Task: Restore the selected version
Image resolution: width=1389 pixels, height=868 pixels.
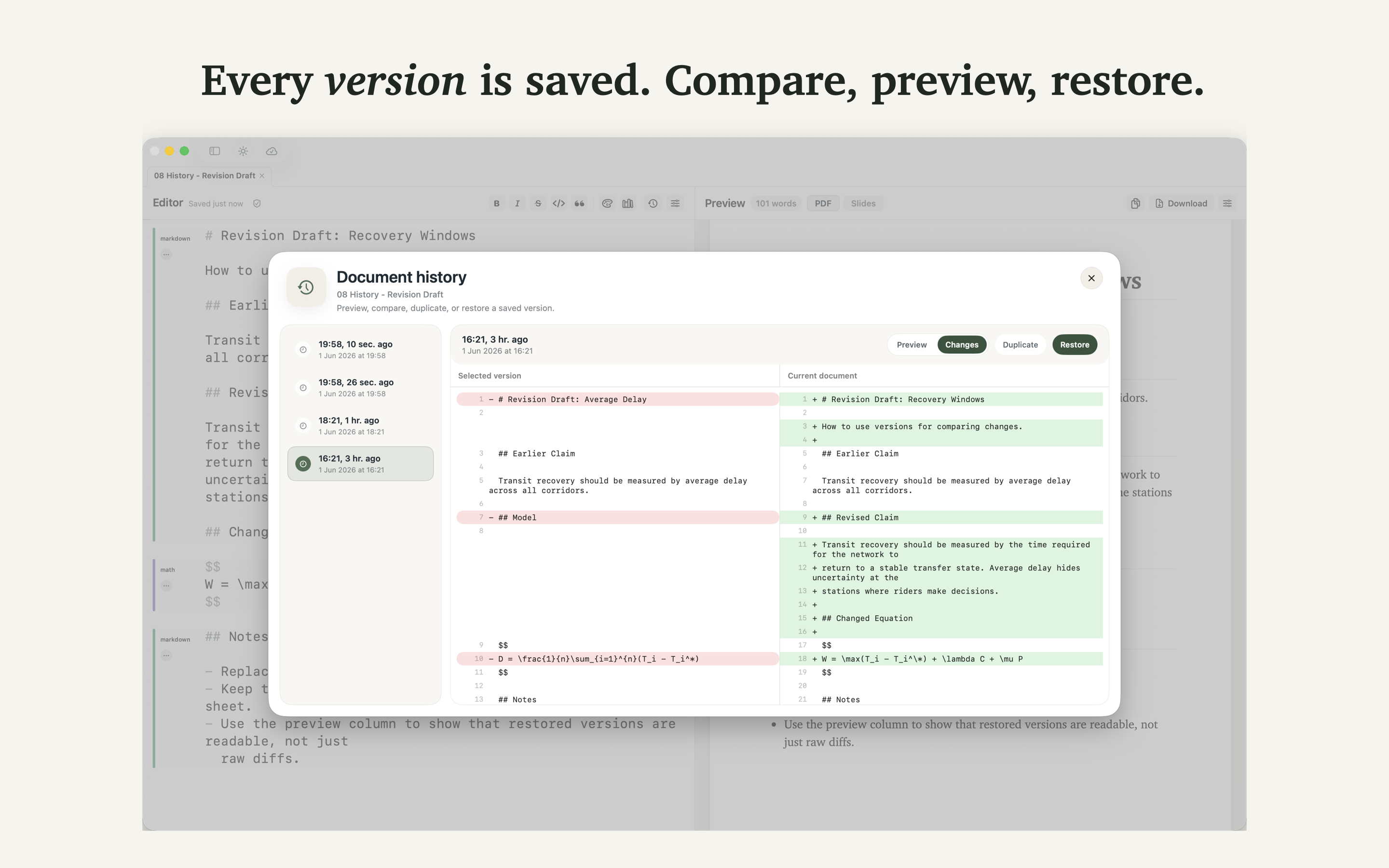Action: pyautogui.click(x=1075, y=344)
